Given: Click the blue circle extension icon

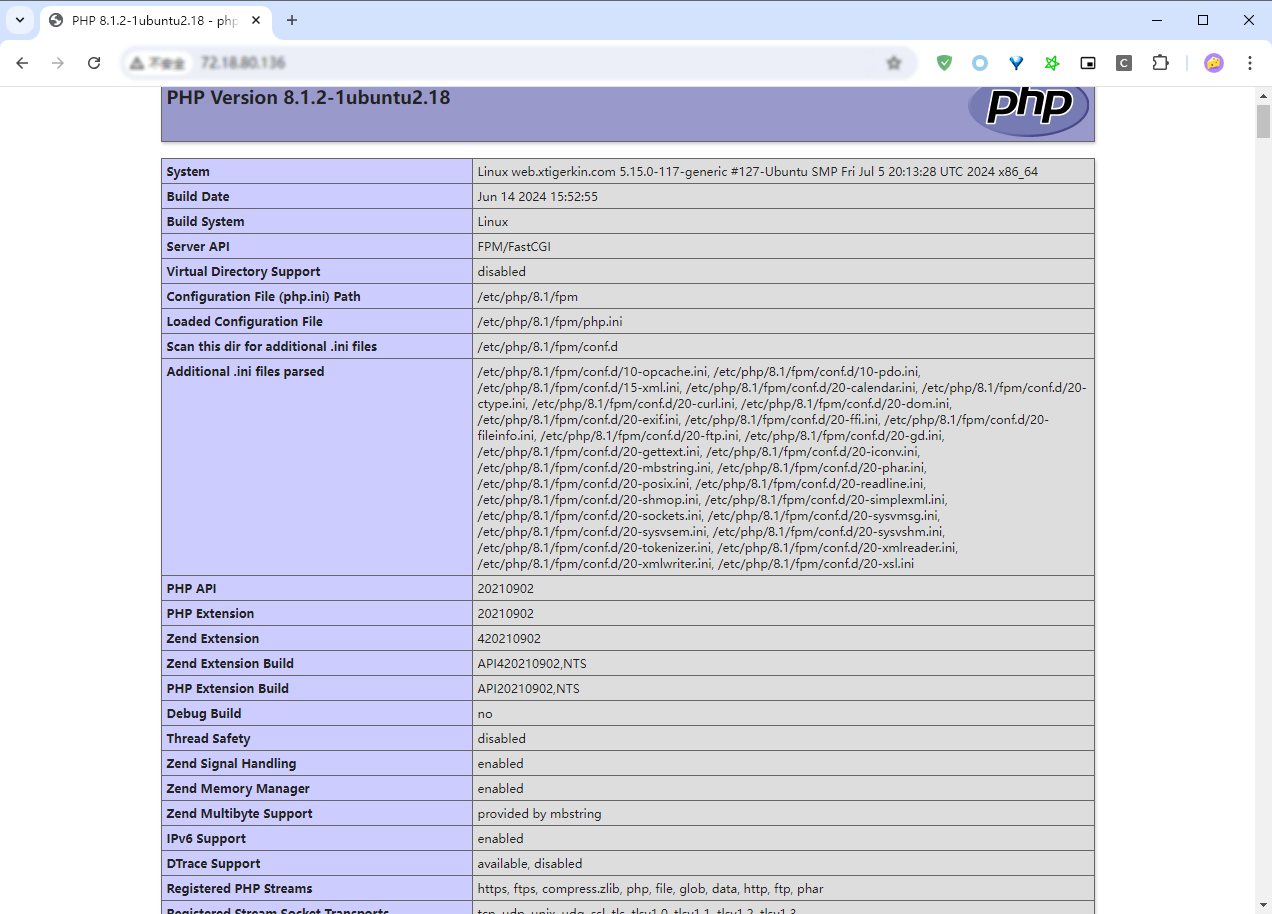Looking at the screenshot, I should coord(980,63).
